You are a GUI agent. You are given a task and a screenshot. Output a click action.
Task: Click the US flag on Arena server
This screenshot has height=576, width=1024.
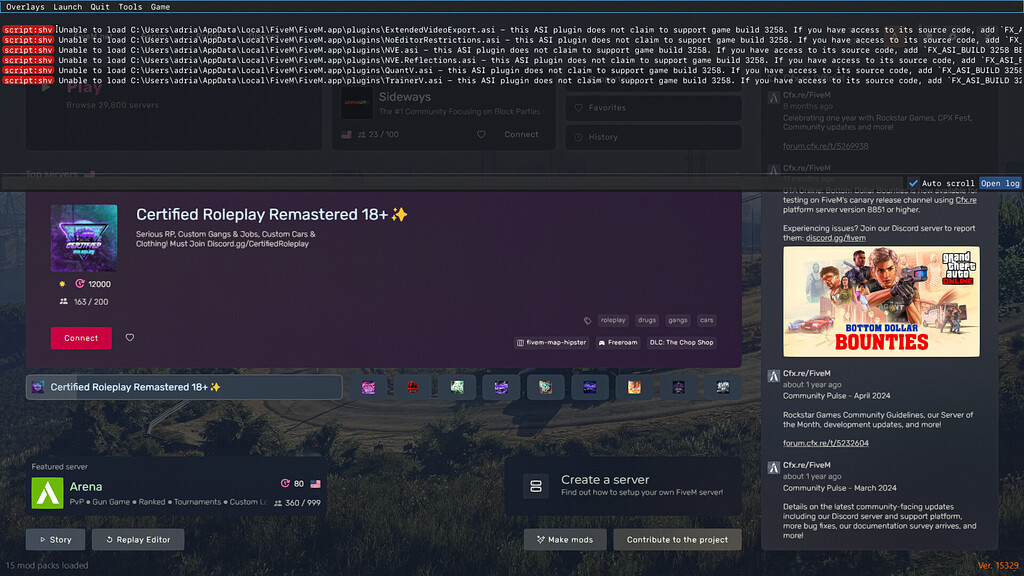point(315,484)
